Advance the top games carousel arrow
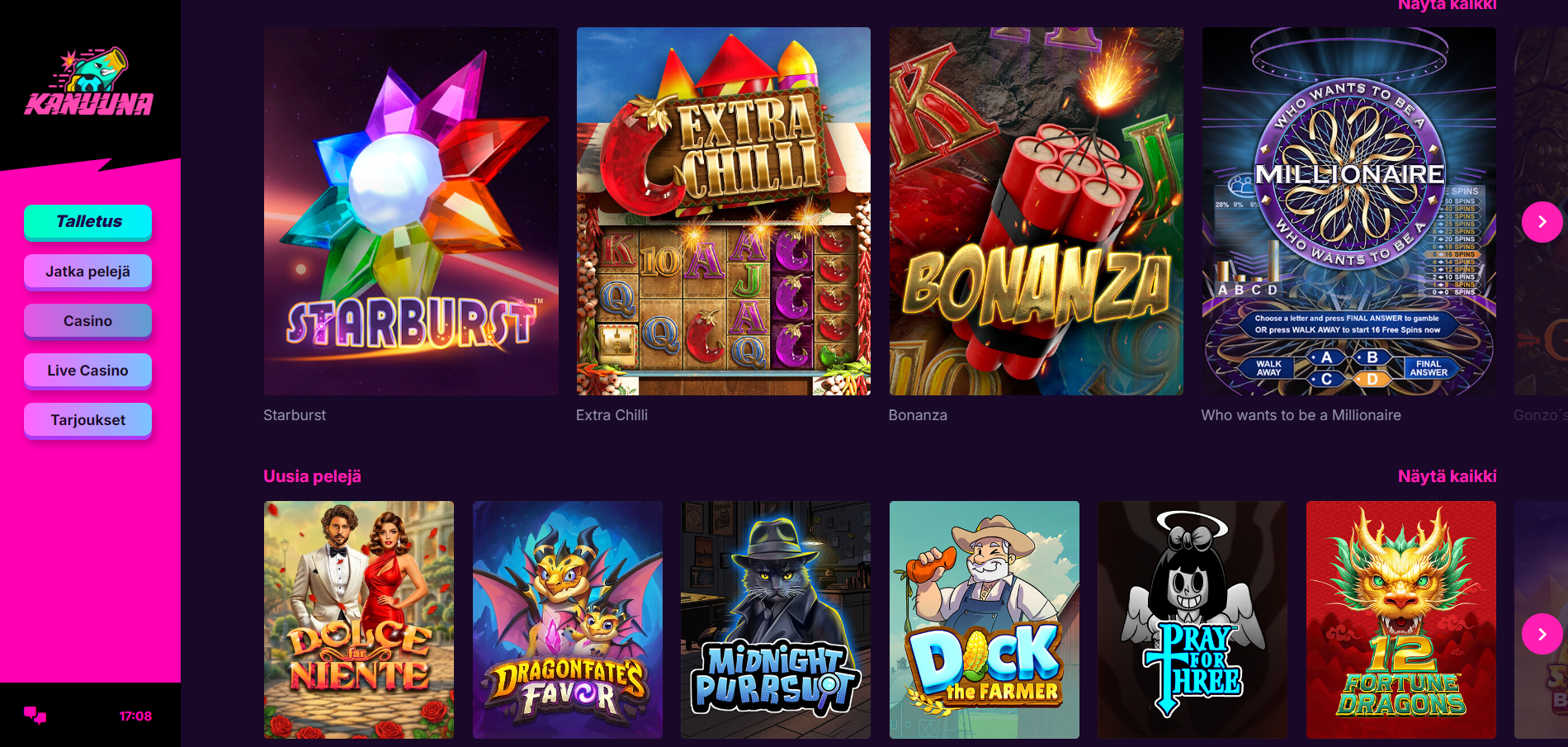 click(x=1542, y=222)
